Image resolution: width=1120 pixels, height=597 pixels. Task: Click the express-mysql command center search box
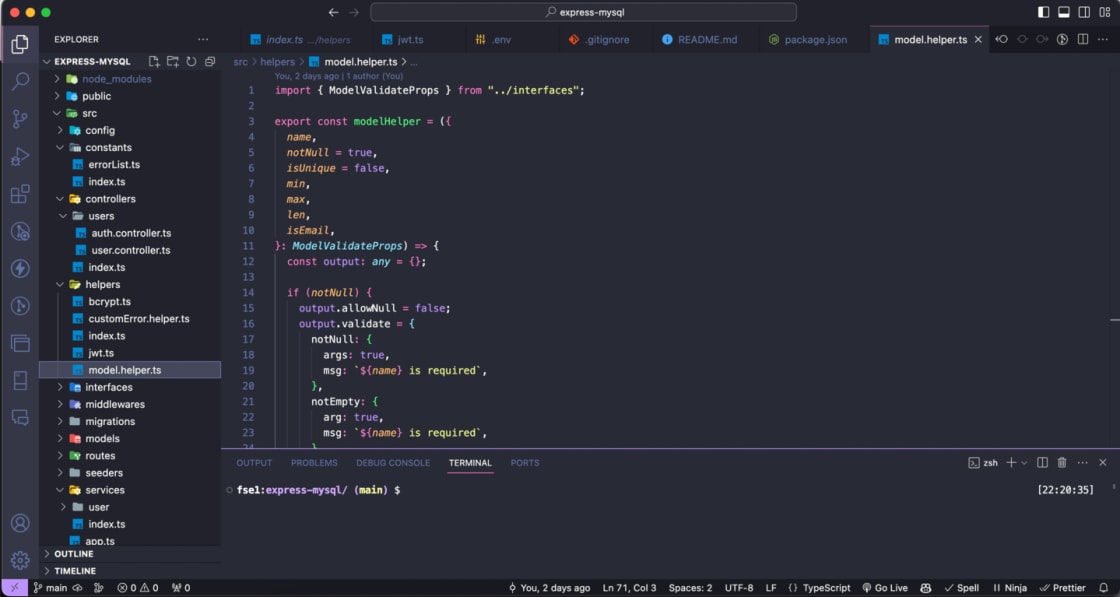coord(583,12)
